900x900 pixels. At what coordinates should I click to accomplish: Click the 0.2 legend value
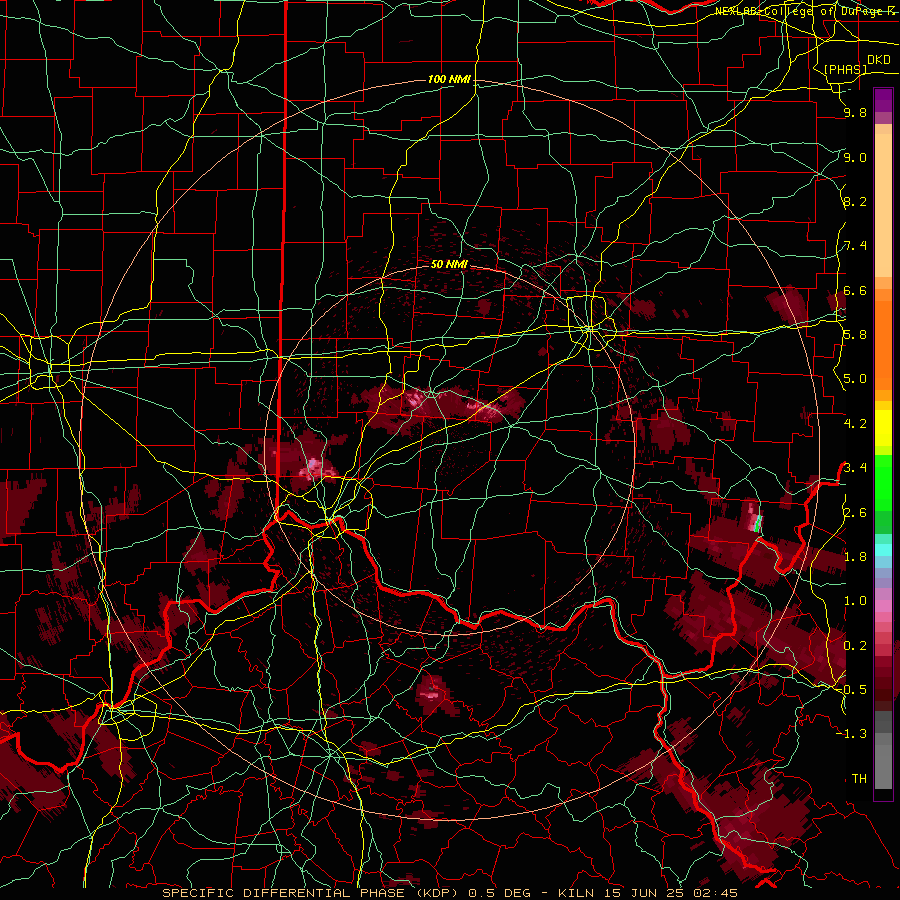[855, 646]
